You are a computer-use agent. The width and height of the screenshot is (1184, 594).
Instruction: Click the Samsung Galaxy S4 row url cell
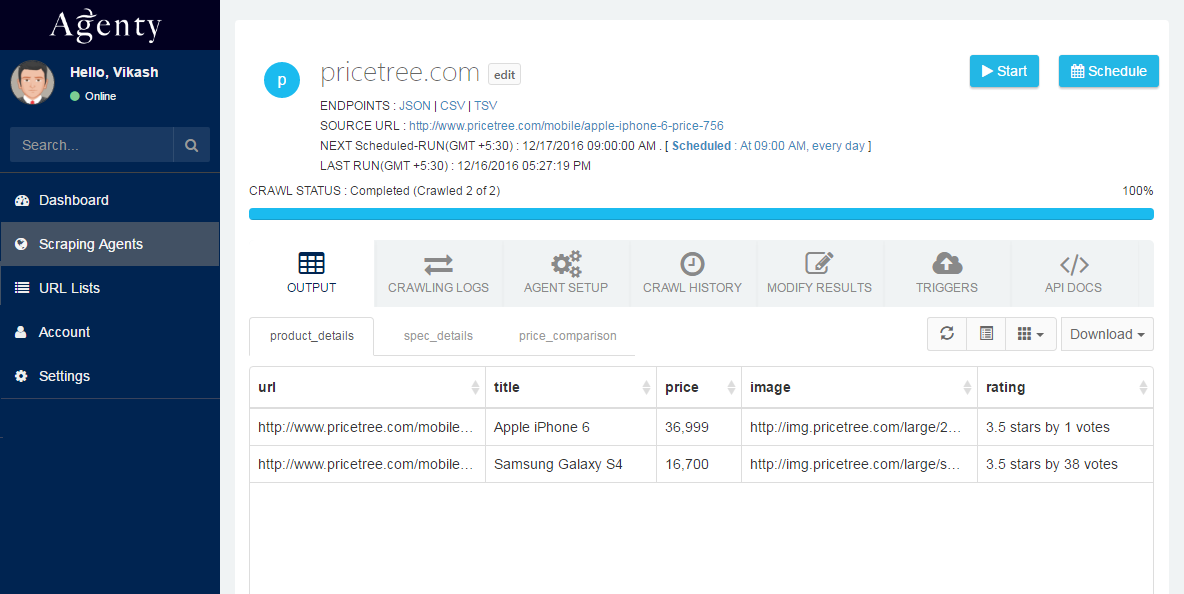368,464
